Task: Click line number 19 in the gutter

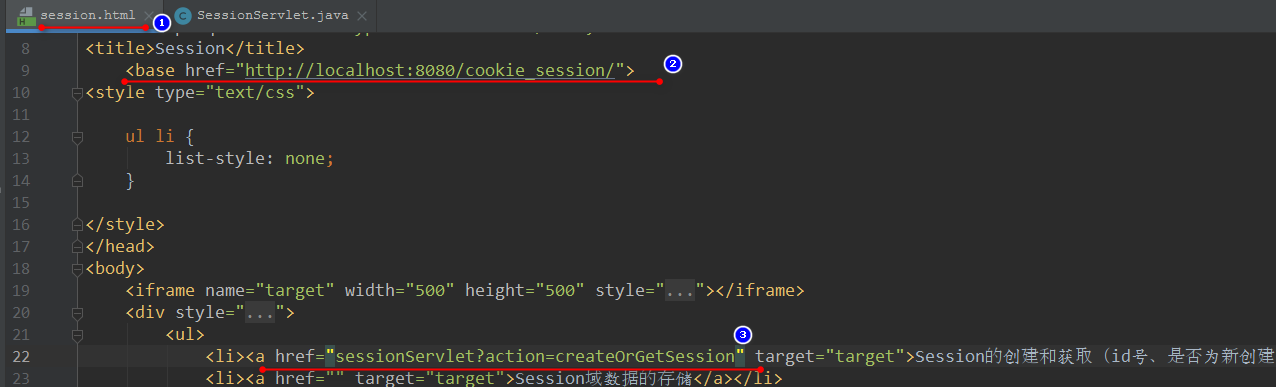Action: coord(21,291)
